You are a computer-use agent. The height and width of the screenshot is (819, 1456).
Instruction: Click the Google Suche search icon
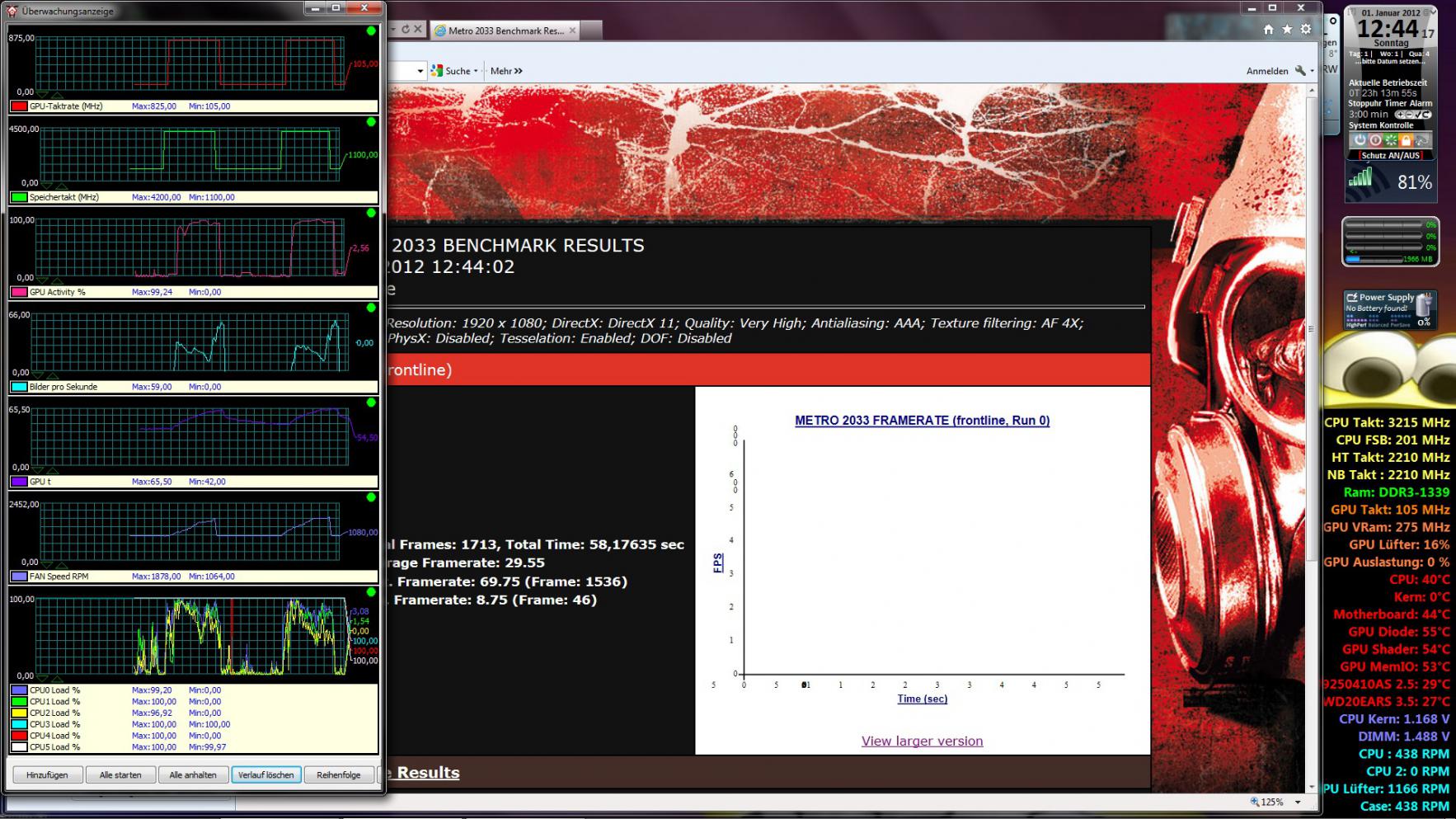[437, 71]
